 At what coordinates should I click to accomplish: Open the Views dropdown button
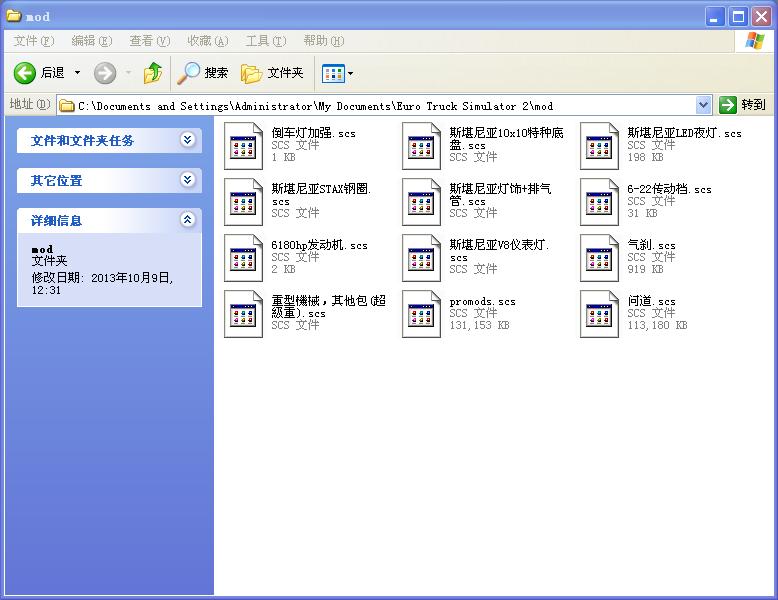click(337, 73)
